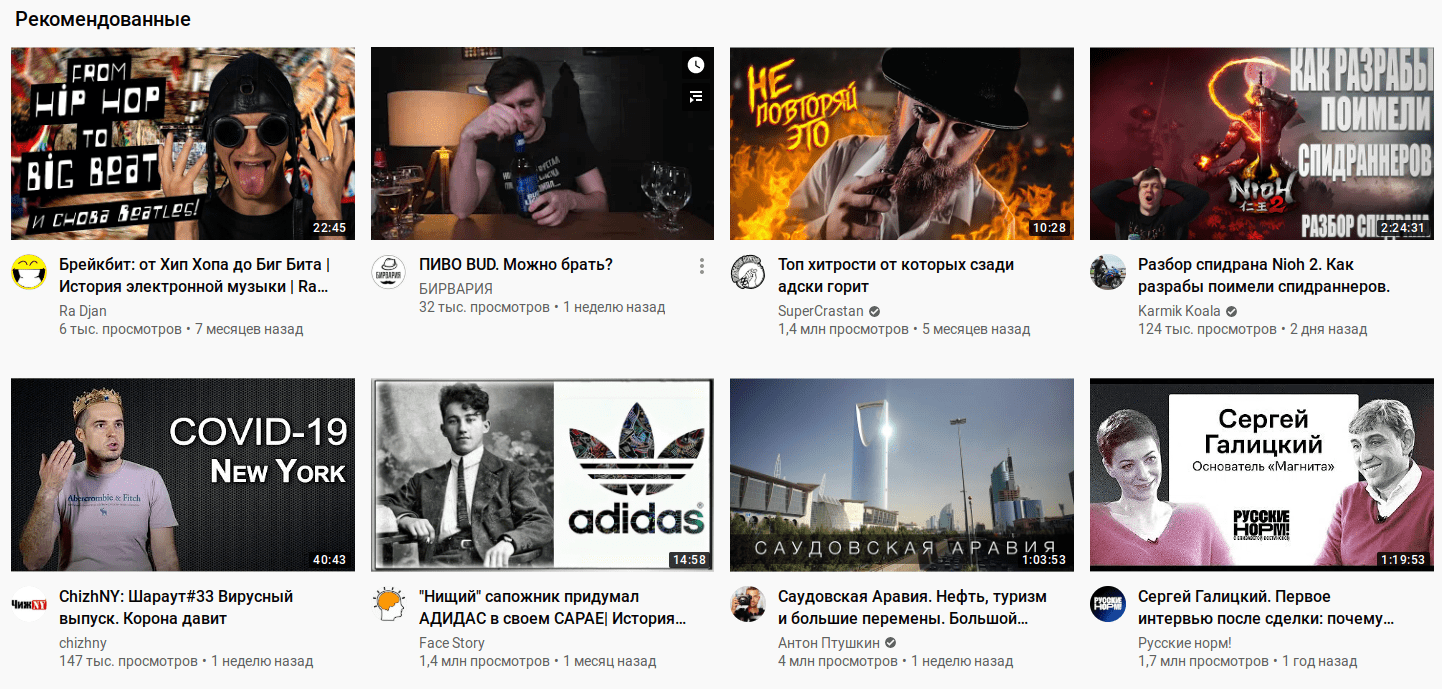Play the From Hip Hop to Big Beat thumbnail
This screenshot has height=689, width=1442.
point(183,143)
